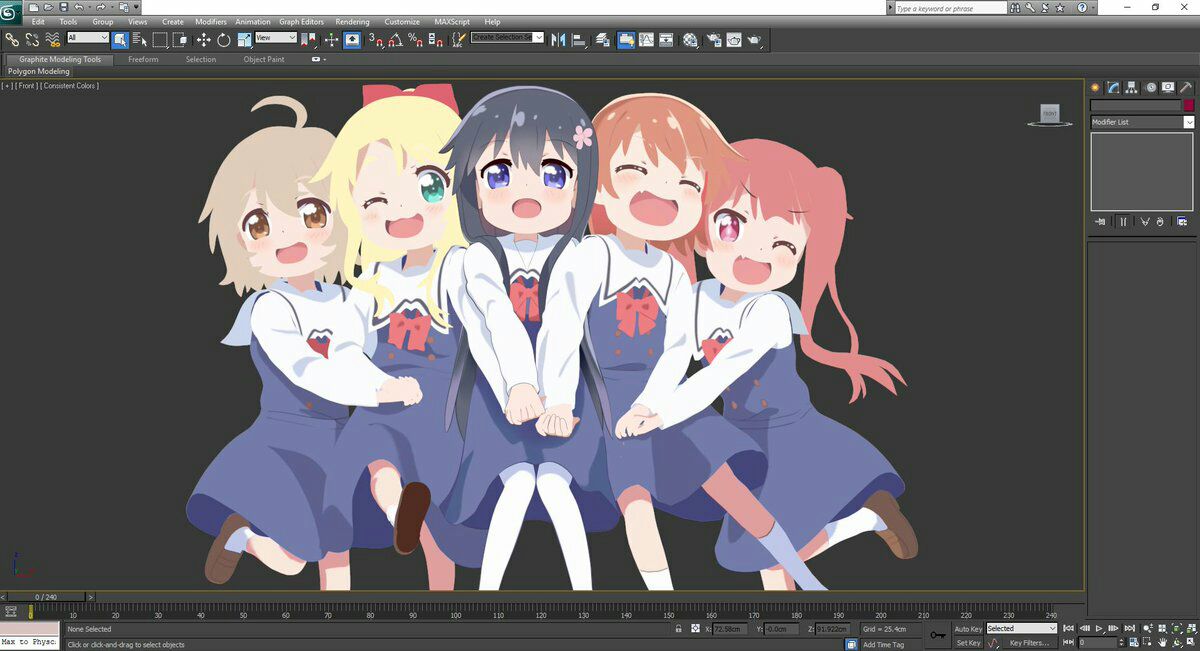This screenshot has width=1200, height=651.
Task: Choose the Rectangular Selection Region tool
Action: click(x=160, y=40)
